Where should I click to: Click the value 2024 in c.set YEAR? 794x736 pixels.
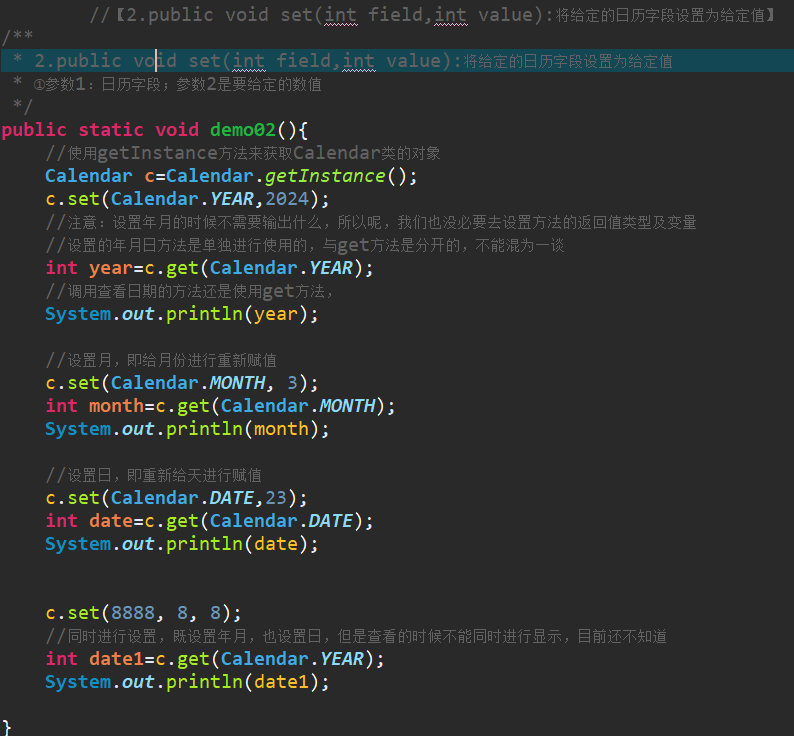[287, 199]
